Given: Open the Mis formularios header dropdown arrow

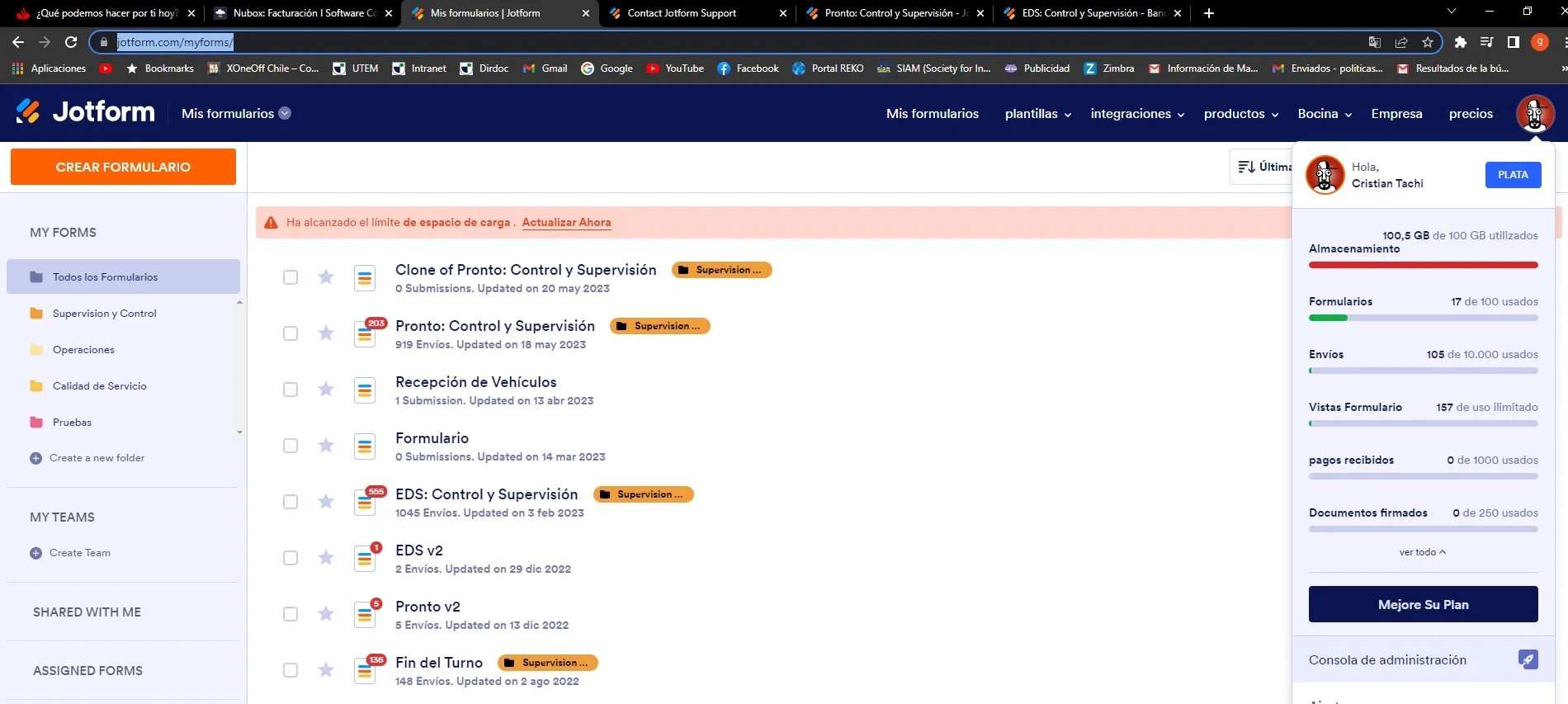Looking at the screenshot, I should point(285,114).
